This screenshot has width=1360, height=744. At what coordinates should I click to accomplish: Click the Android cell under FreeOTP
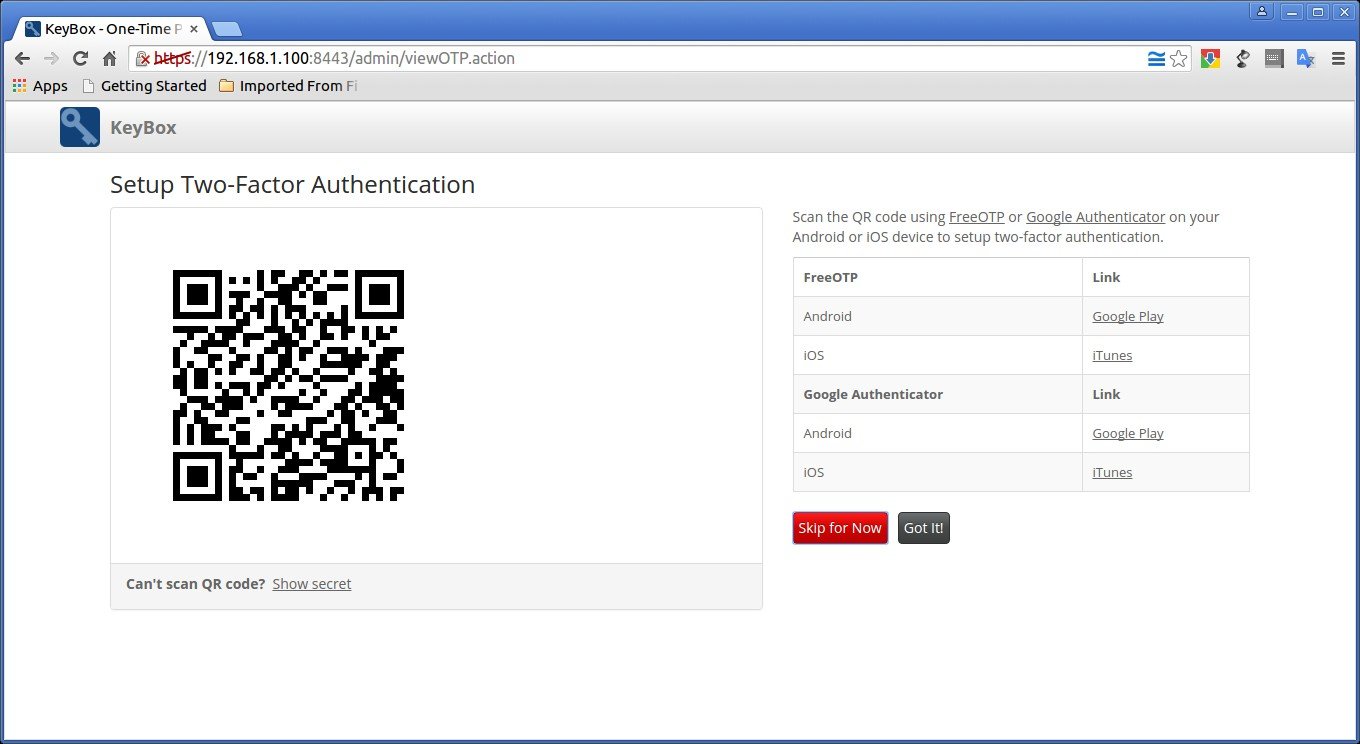937,316
